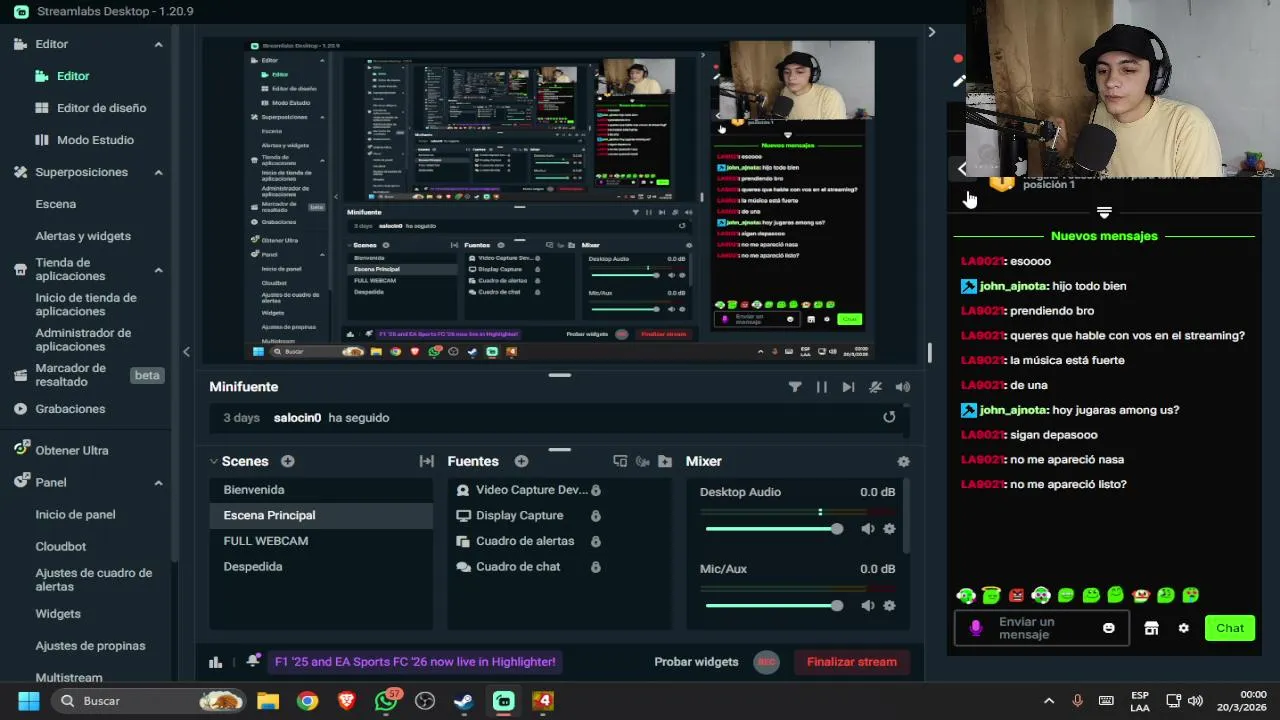
Task: Expand the Scenes collection dropdown
Action: pyautogui.click(x=214, y=461)
